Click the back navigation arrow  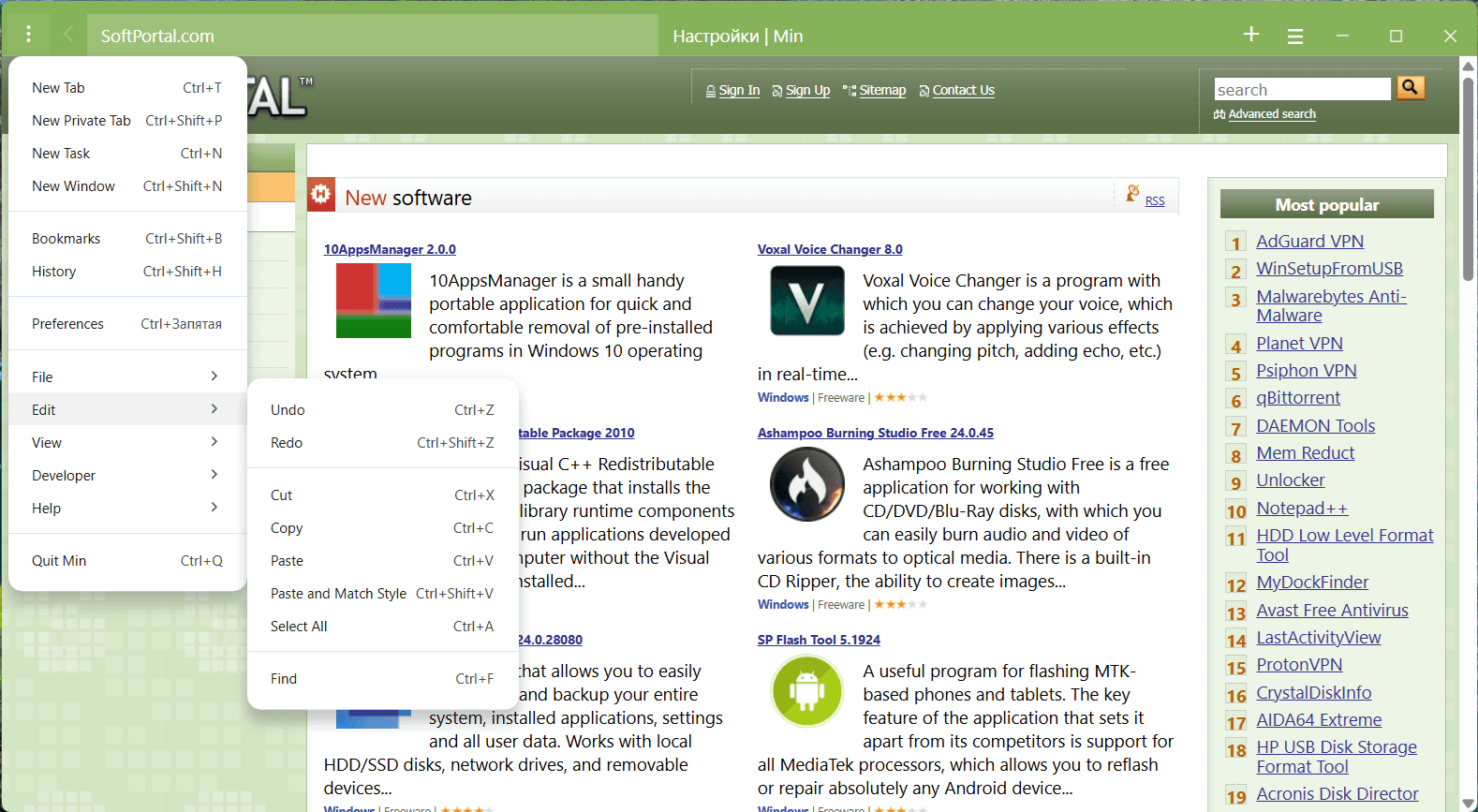click(x=68, y=35)
